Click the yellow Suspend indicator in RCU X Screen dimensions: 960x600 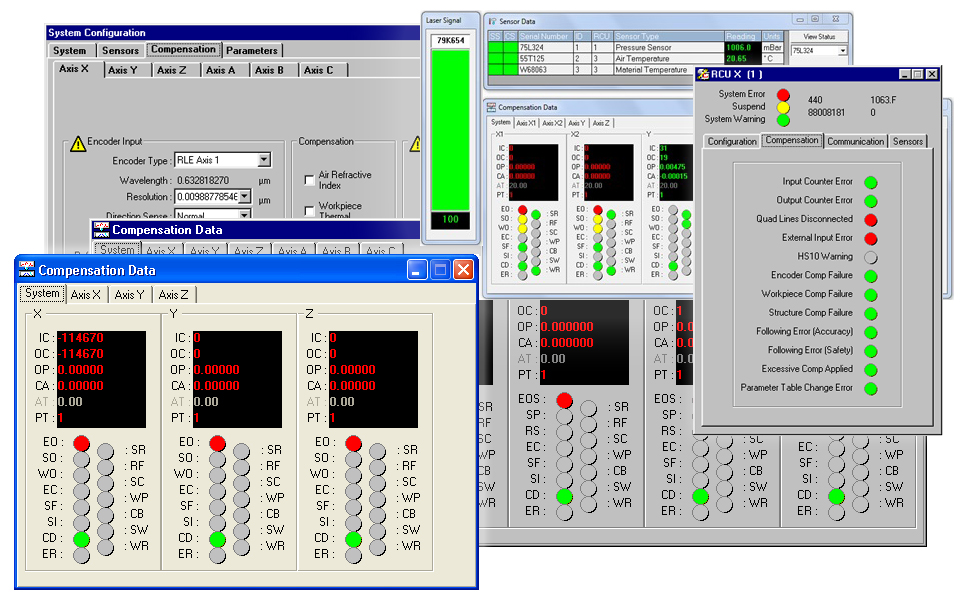tap(783, 108)
